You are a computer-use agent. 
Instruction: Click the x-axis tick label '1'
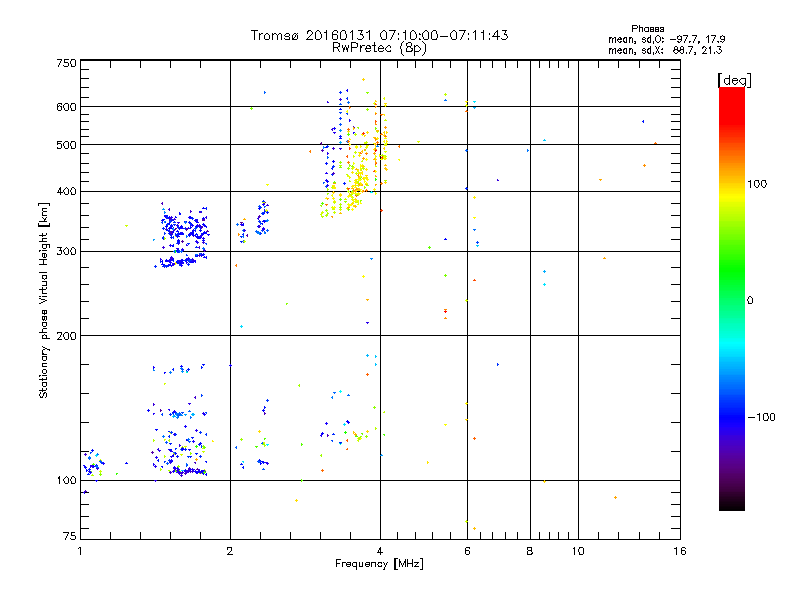[x=80, y=551]
